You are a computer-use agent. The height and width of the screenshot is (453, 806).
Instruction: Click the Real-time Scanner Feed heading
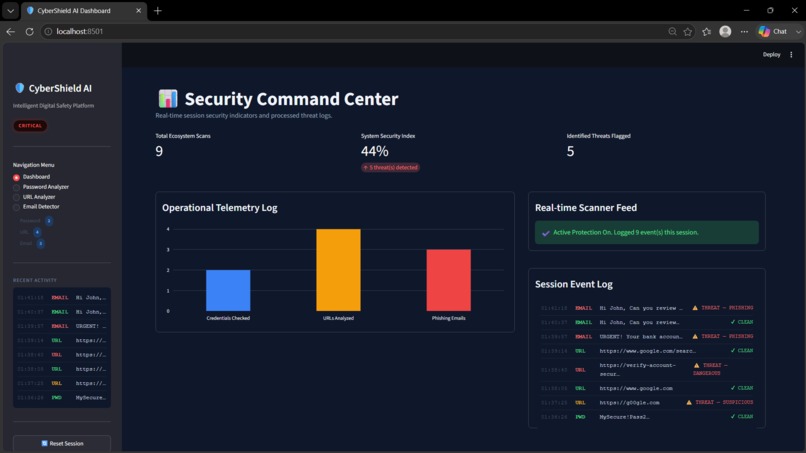[x=585, y=208]
